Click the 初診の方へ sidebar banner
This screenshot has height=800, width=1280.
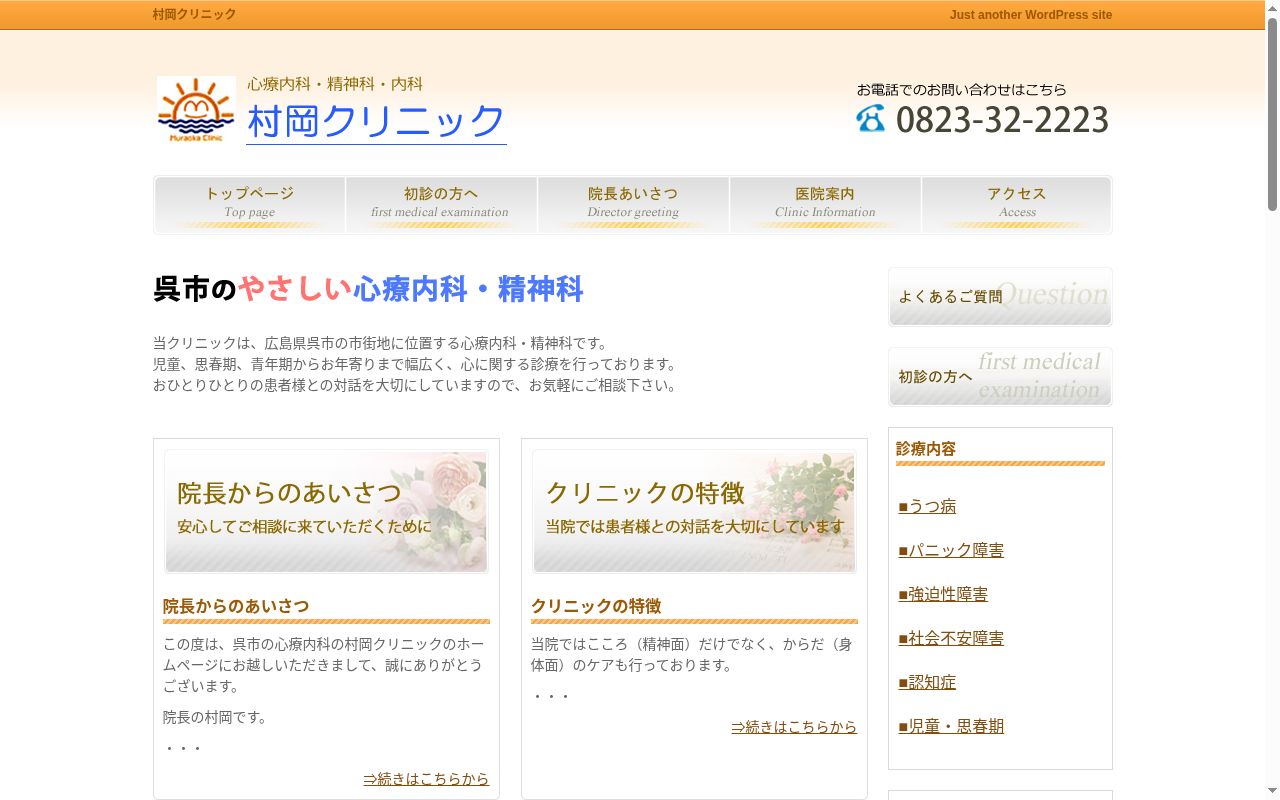[1000, 377]
